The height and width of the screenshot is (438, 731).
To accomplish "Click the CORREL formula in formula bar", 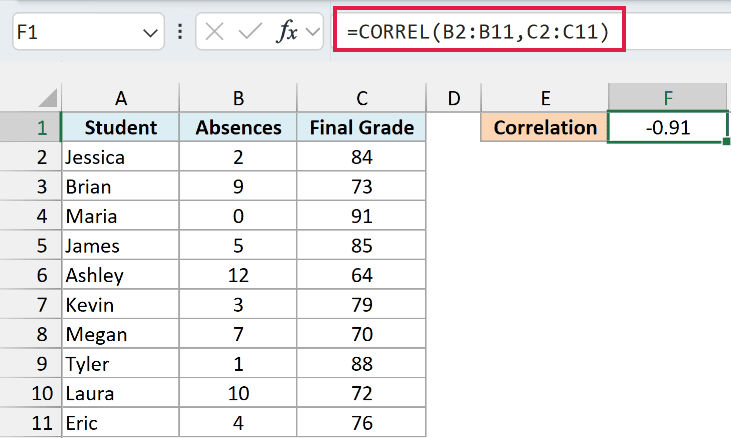I will click(x=478, y=32).
